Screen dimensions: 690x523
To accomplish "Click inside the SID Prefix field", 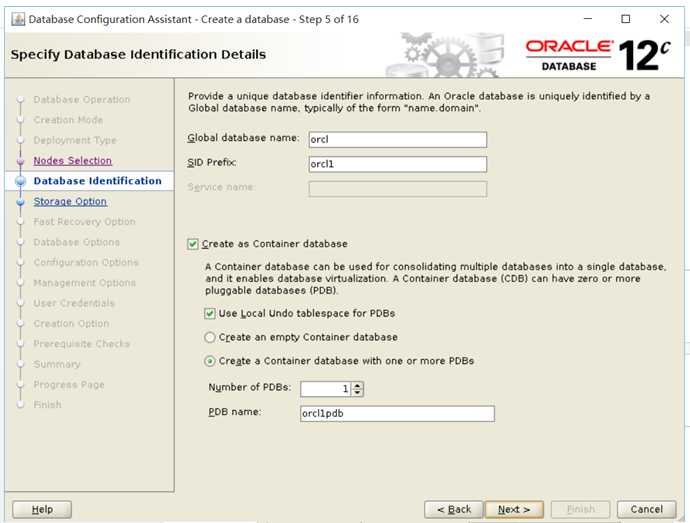I will (398, 164).
